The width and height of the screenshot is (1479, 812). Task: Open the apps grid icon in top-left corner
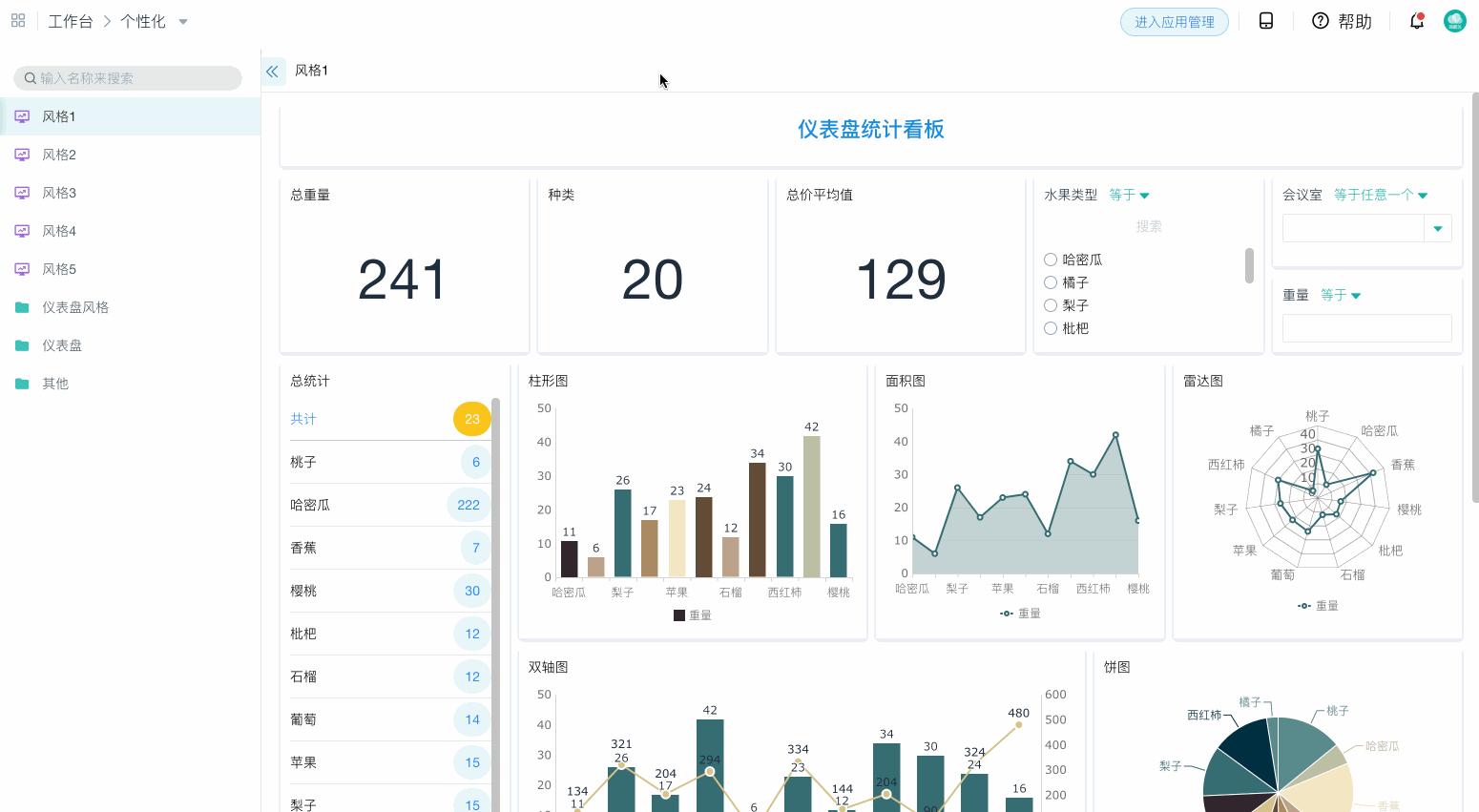click(17, 20)
